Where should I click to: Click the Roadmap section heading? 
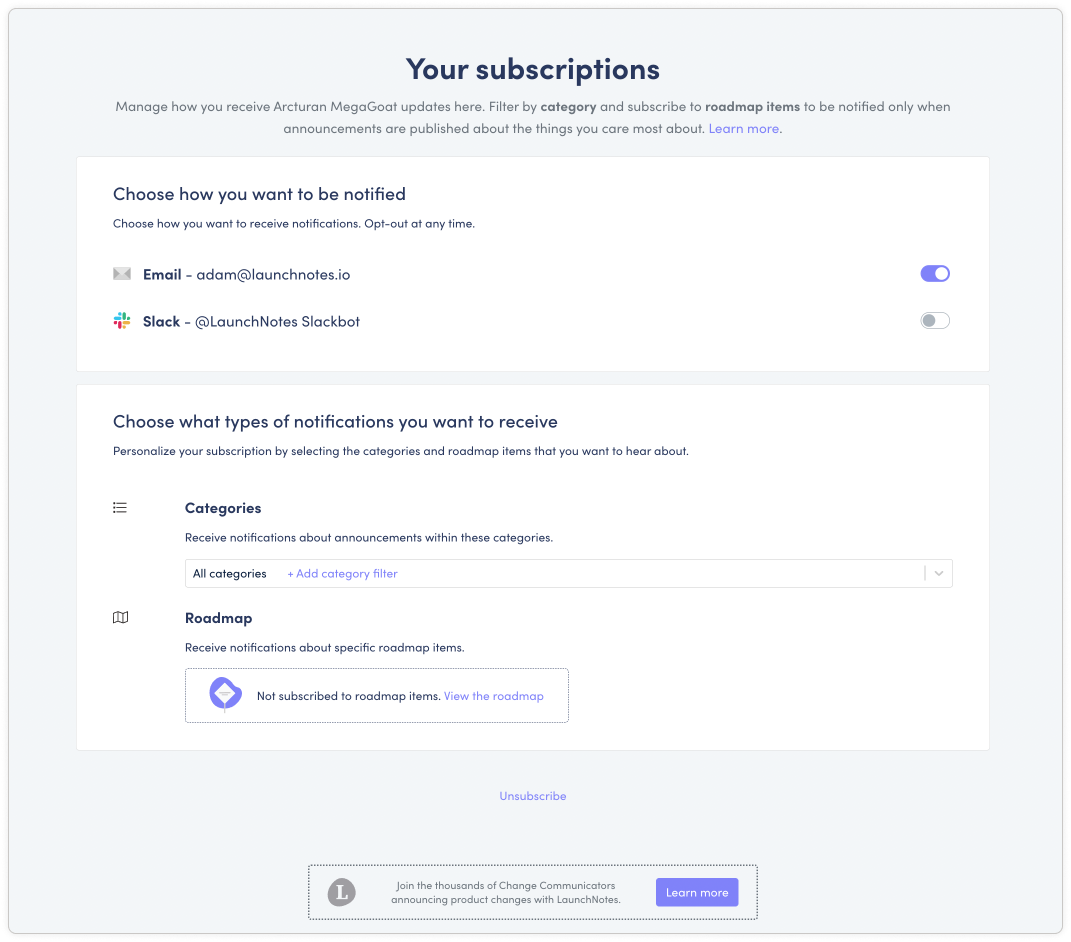click(x=219, y=618)
